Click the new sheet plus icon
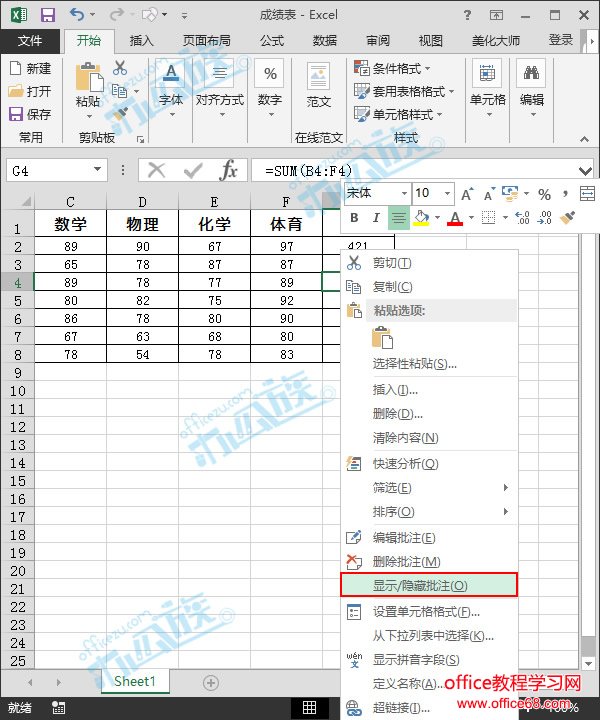 [211, 683]
